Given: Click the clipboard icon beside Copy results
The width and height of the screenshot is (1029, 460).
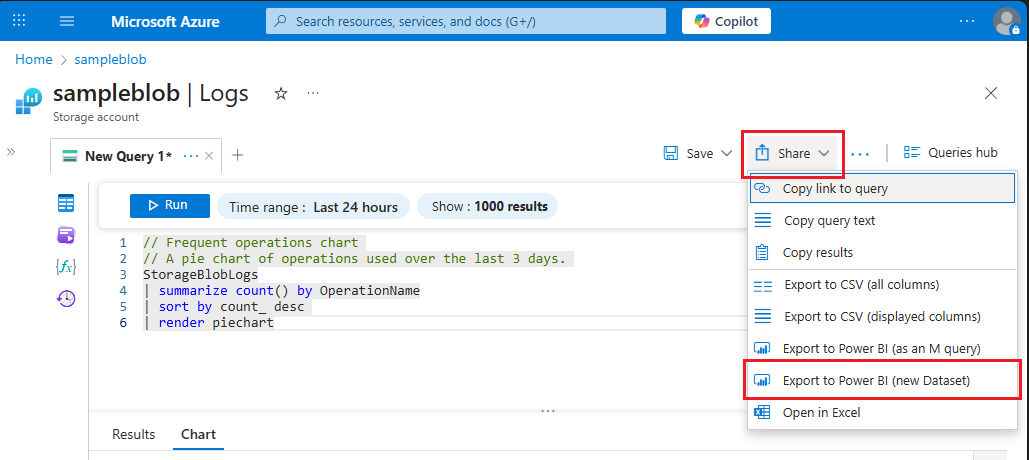Looking at the screenshot, I should point(762,252).
